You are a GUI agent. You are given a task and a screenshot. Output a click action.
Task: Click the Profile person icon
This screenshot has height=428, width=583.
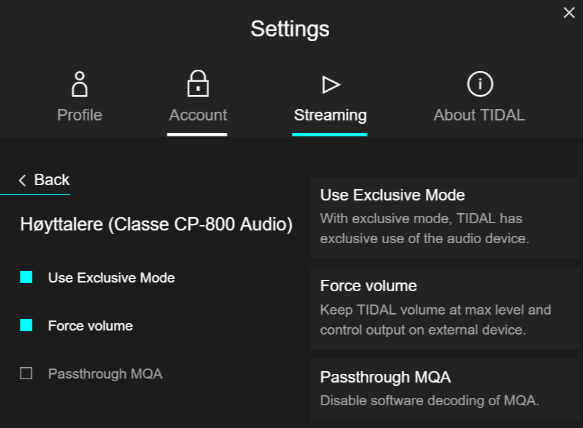coord(80,84)
